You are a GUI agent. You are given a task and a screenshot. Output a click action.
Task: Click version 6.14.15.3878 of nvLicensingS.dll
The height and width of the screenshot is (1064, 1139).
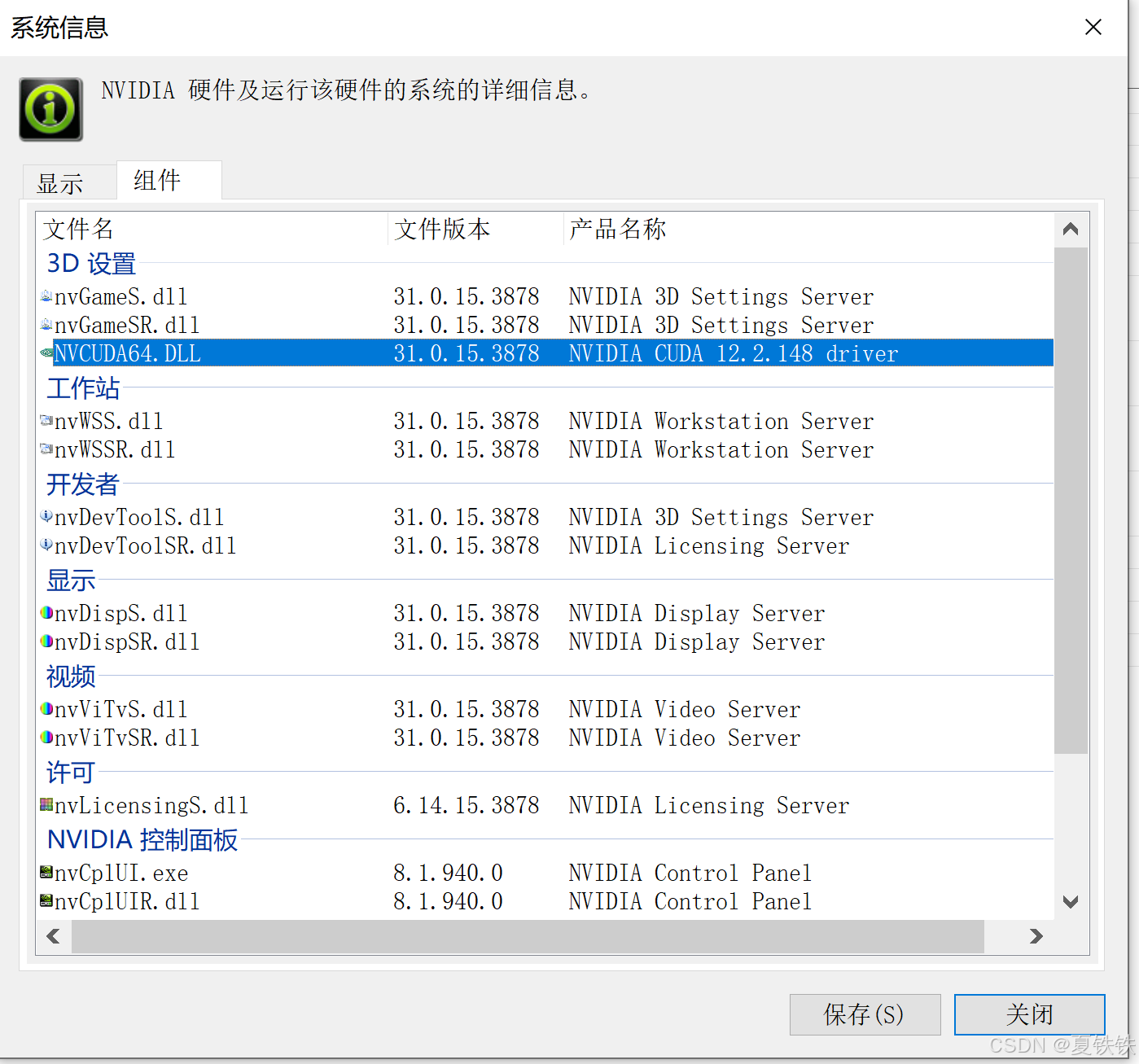click(x=467, y=805)
